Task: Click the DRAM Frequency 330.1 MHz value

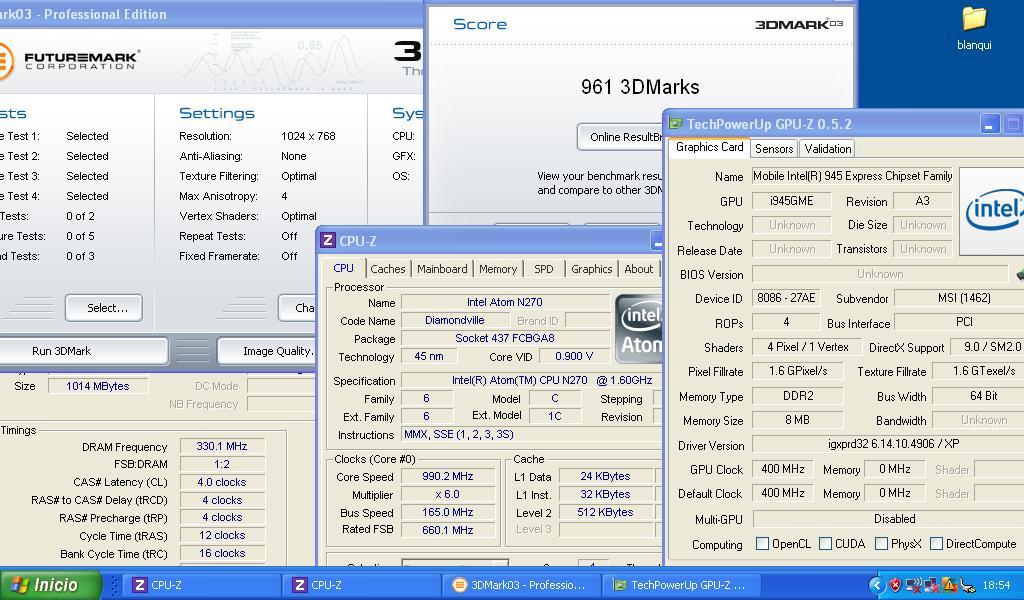Action: 222,447
